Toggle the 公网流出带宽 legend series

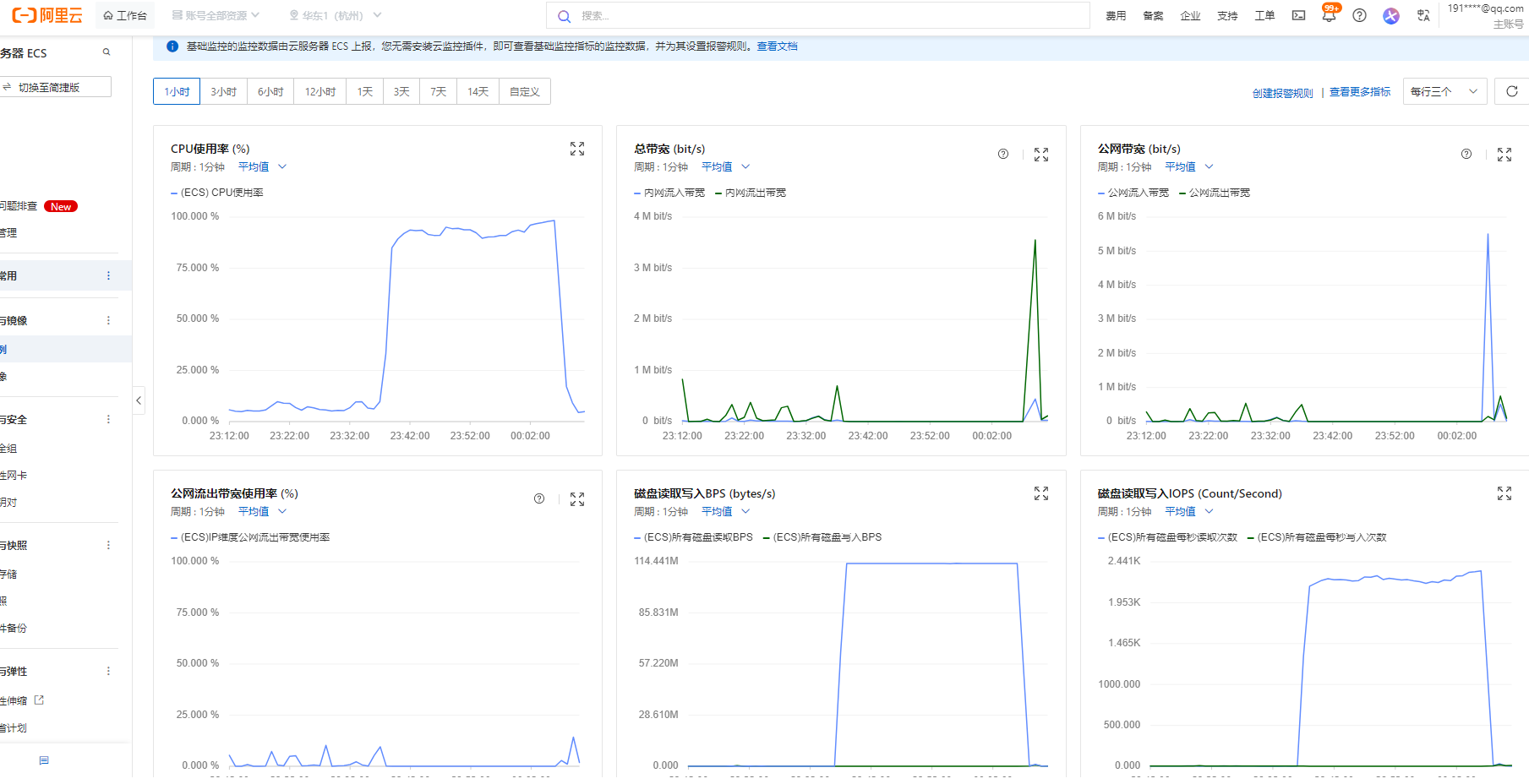point(1215,193)
